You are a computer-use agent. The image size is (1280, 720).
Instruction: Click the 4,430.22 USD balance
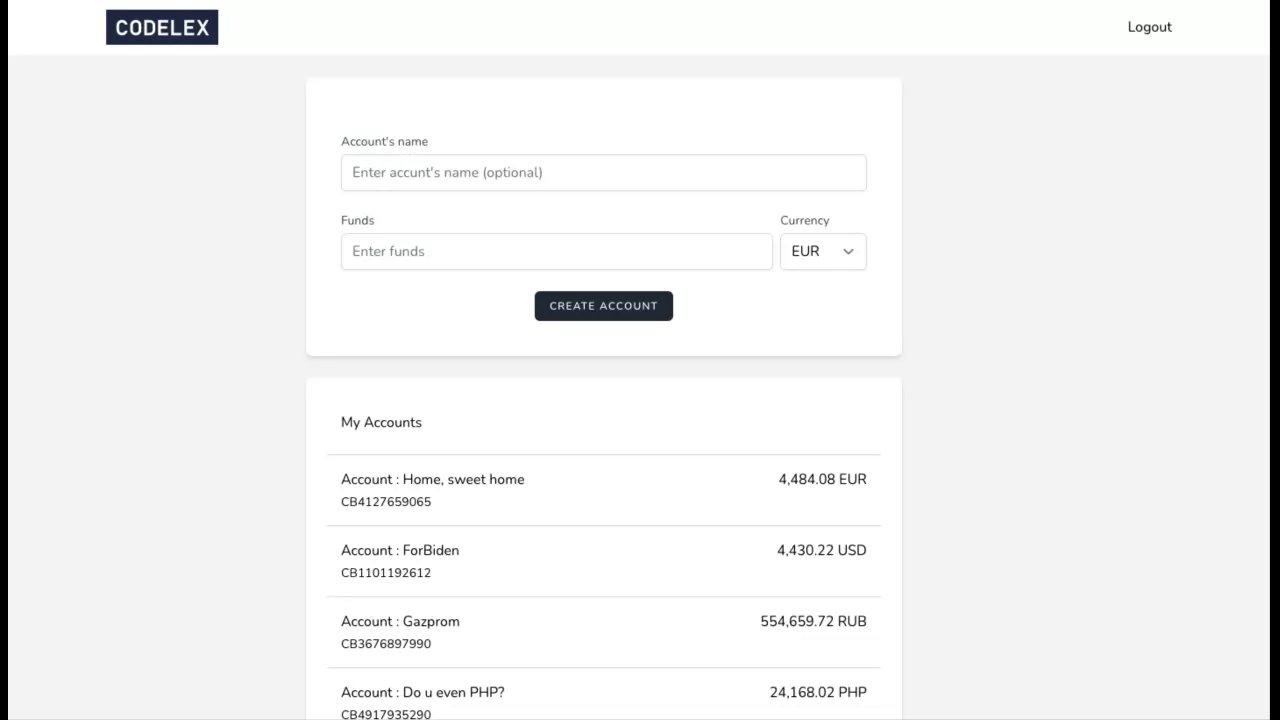click(821, 551)
